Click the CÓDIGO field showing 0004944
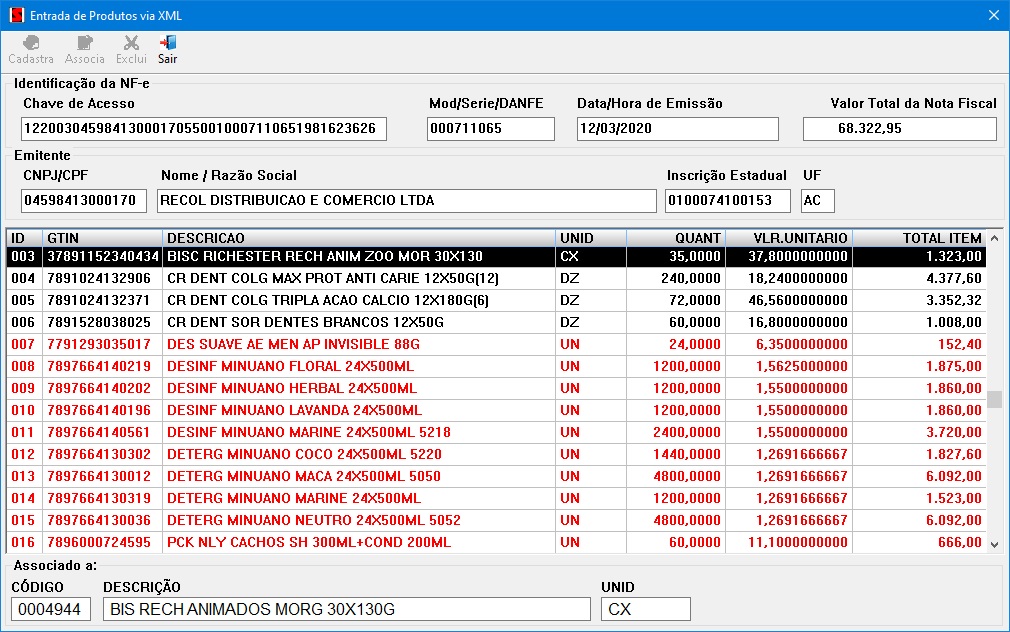The image size is (1010, 632). (51, 609)
